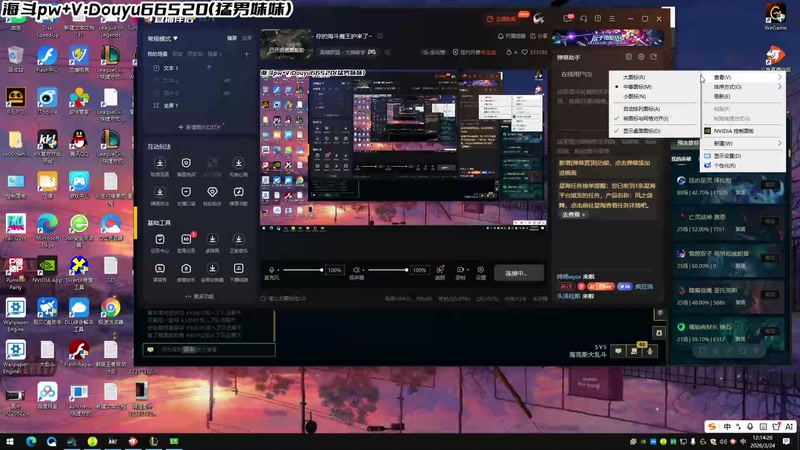Screen dimensions: 800x450
Task: Click the 去查看 > link
Action: tap(573, 215)
